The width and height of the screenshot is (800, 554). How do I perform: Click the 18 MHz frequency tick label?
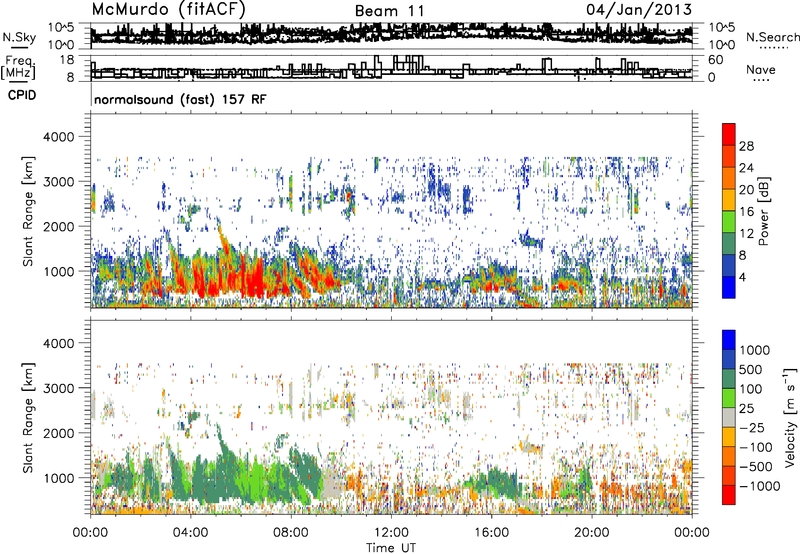pyautogui.click(x=67, y=60)
